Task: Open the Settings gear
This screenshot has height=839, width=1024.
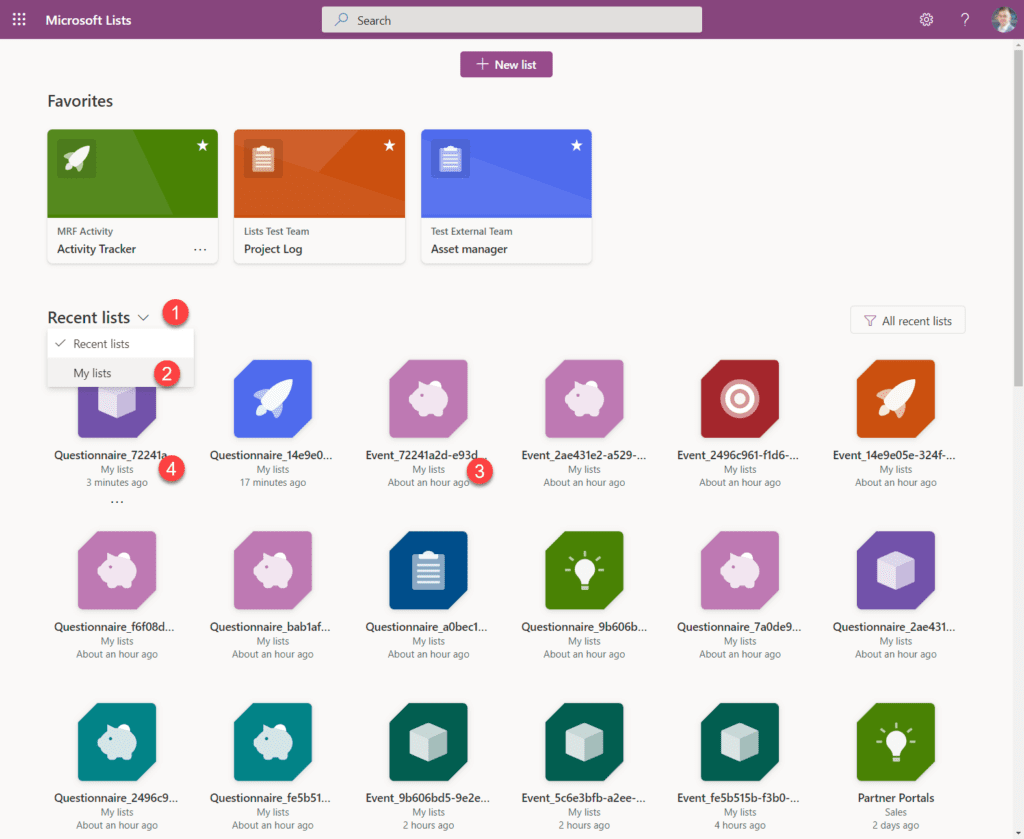Action: (926, 20)
